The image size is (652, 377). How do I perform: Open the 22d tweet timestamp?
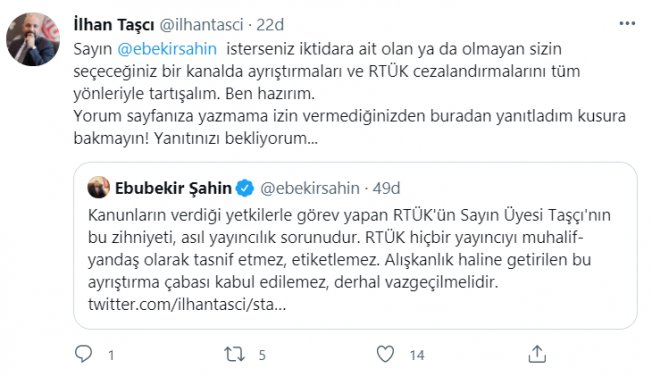point(270,25)
